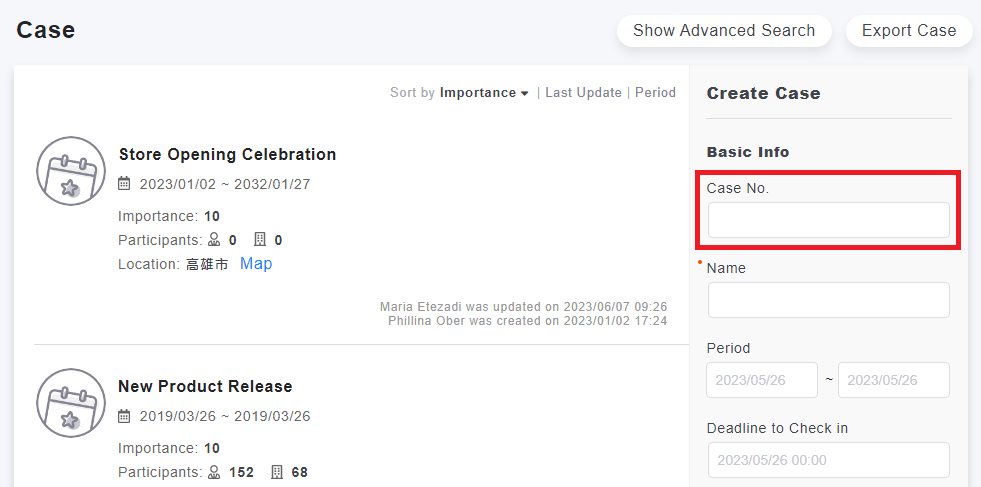
Task: Open the Store Opening Celebration case
Action: tap(227, 155)
